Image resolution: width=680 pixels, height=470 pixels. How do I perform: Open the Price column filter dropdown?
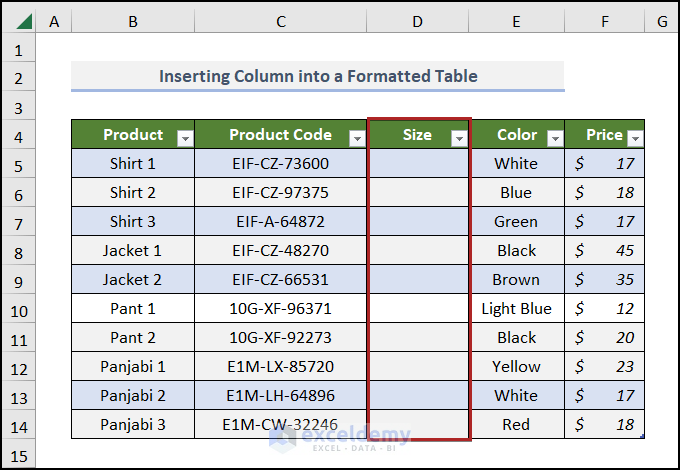click(x=635, y=138)
